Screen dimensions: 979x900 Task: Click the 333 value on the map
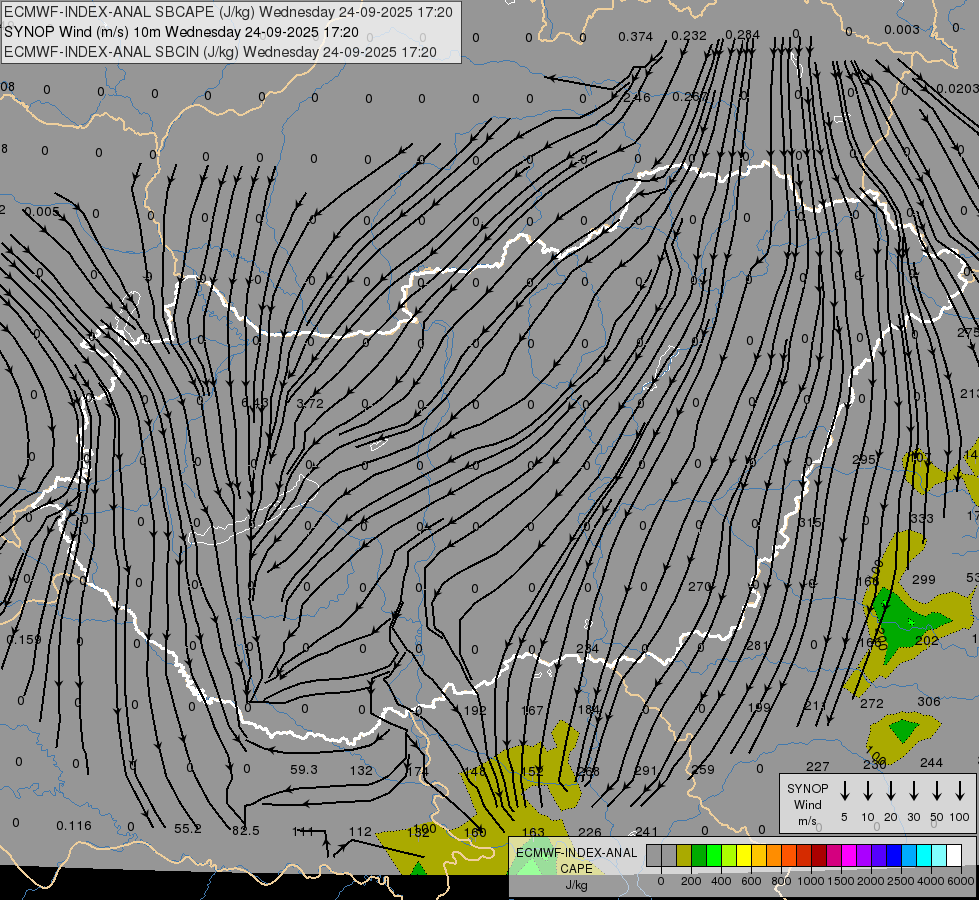tap(922, 518)
